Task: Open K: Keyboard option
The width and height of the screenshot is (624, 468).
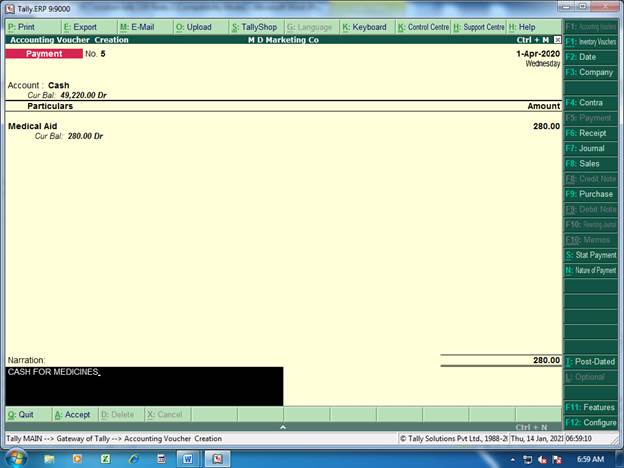Action: coord(365,27)
